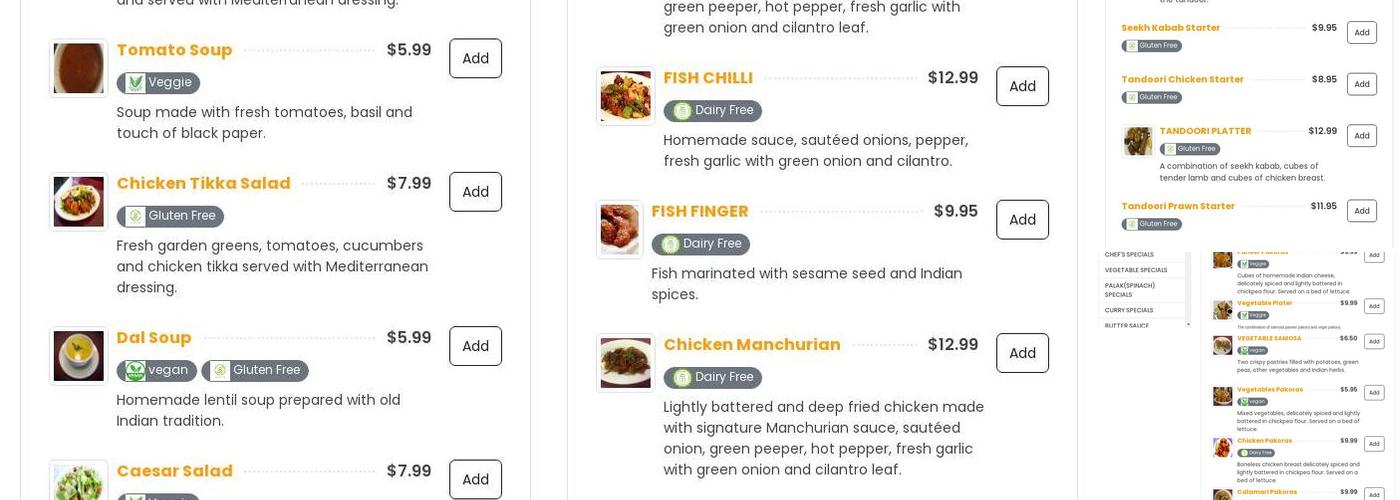Click the Gluten Free icon under TANDOORI PLATTER
Viewport: 1400px width, 500px height.
coord(1169,149)
